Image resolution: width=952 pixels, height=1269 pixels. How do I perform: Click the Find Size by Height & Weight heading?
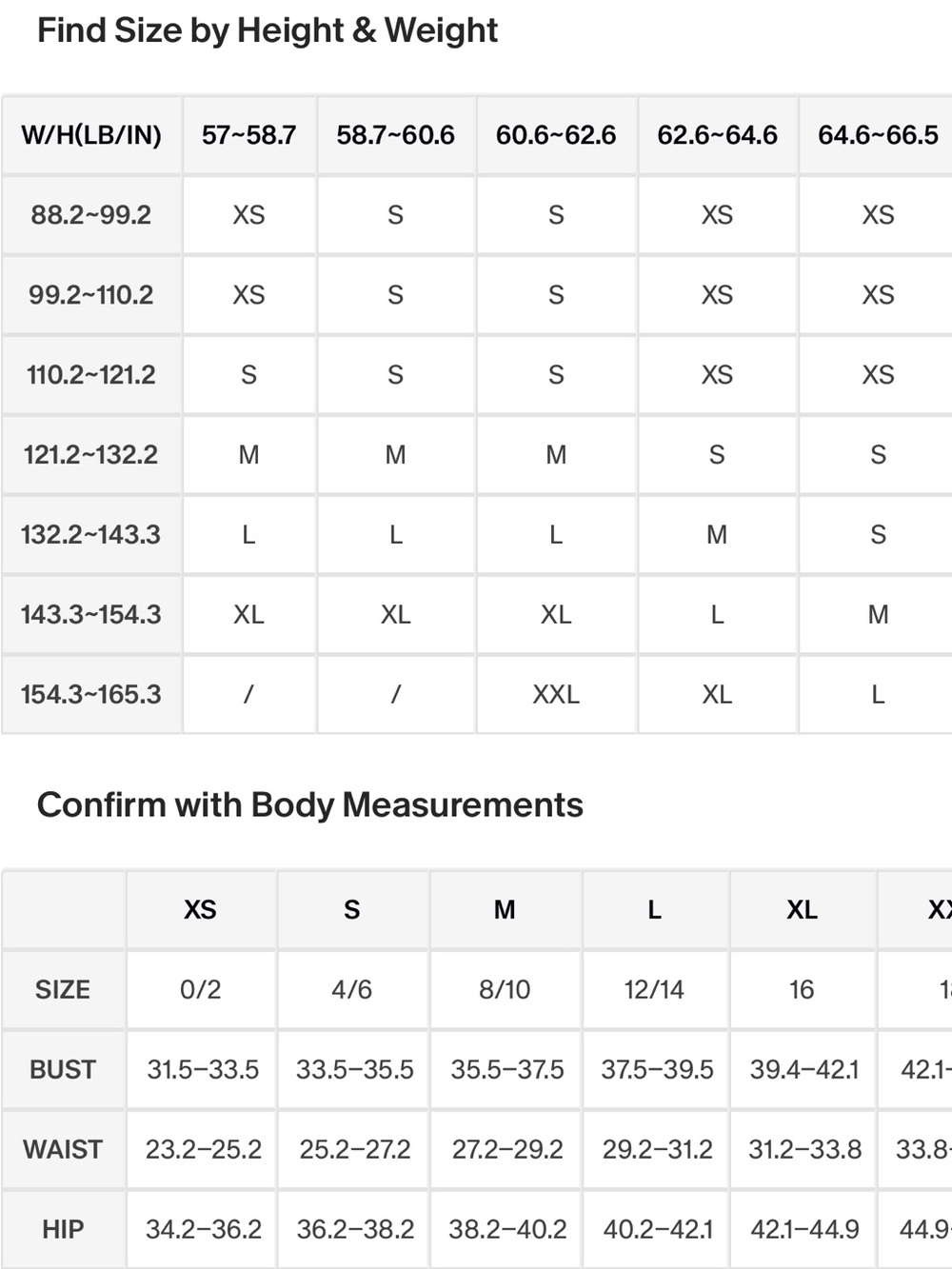coord(268,30)
